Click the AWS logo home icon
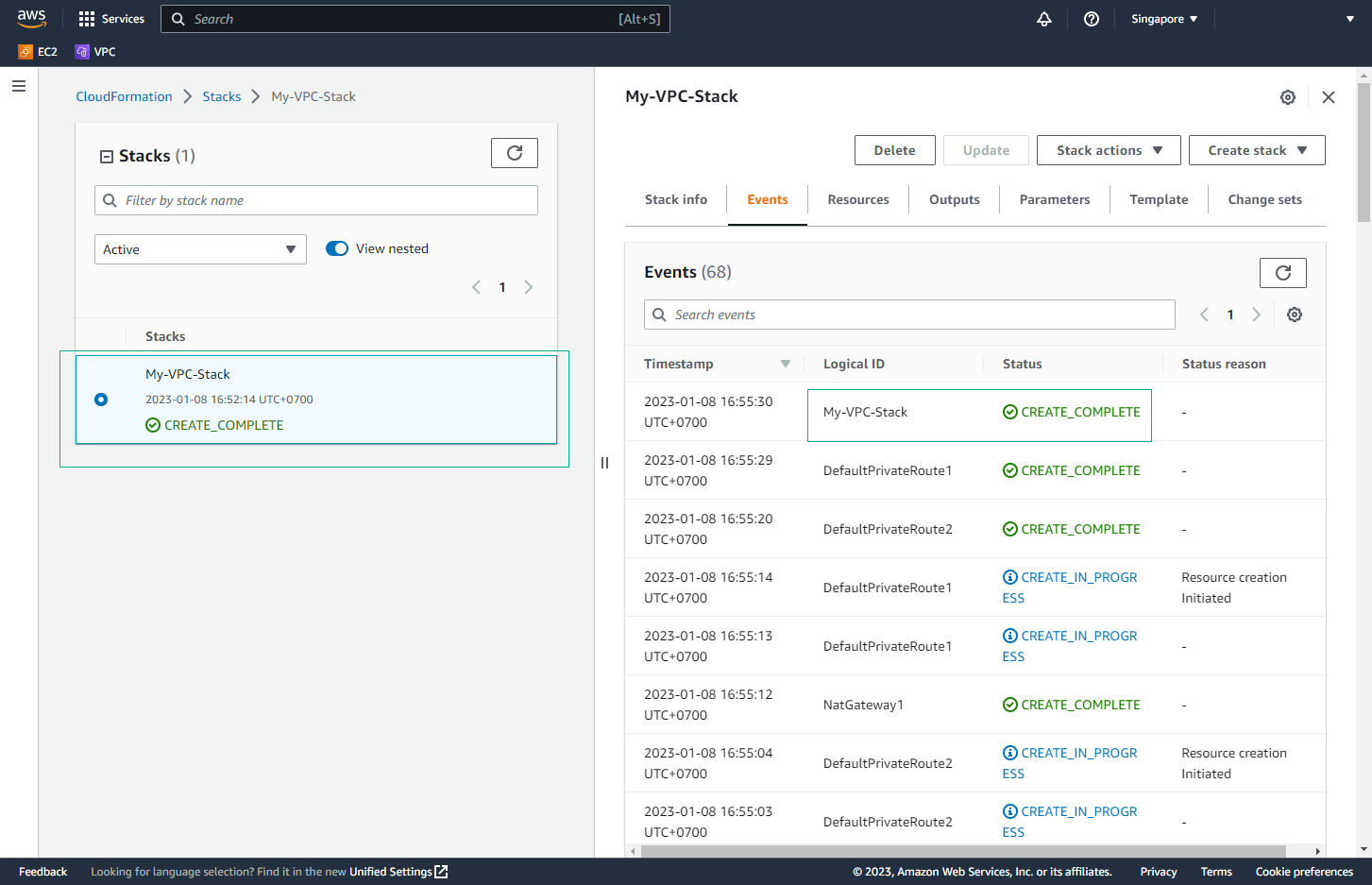Screen dimensions: 1372x885 pos(31,19)
